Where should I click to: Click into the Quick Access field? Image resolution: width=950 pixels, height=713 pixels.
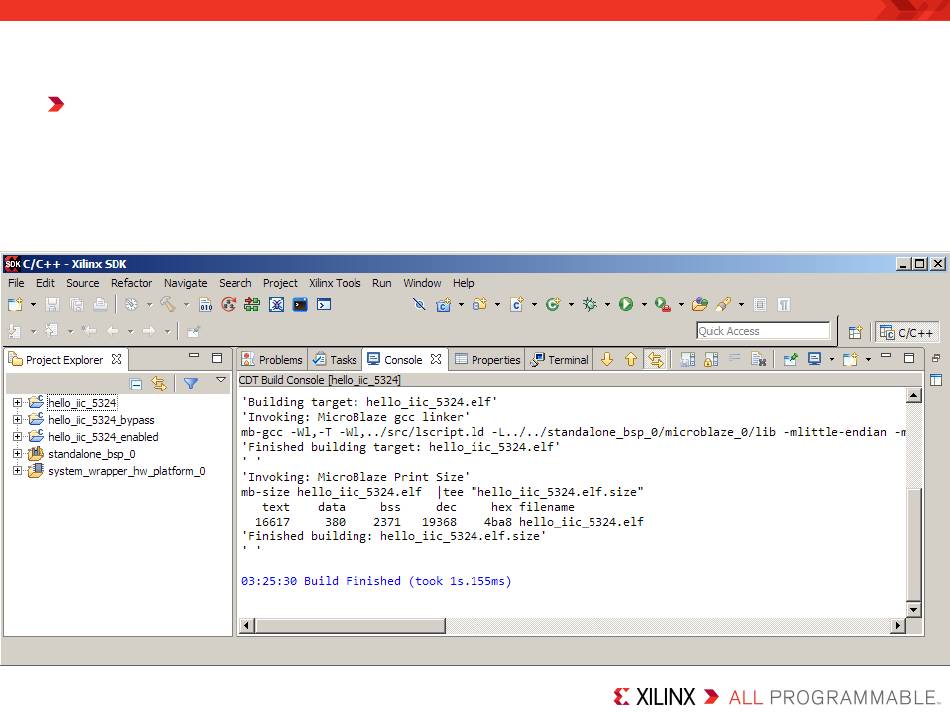pyautogui.click(x=763, y=331)
